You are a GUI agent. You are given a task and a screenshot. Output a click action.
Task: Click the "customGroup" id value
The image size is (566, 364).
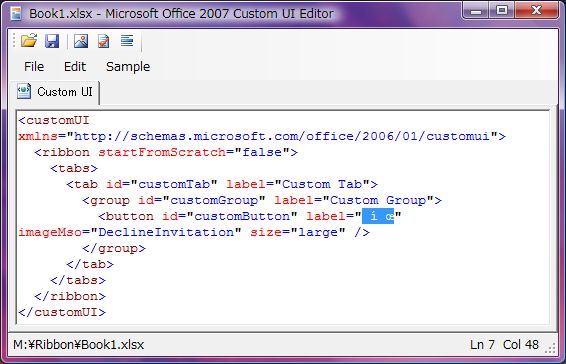click(x=214, y=200)
